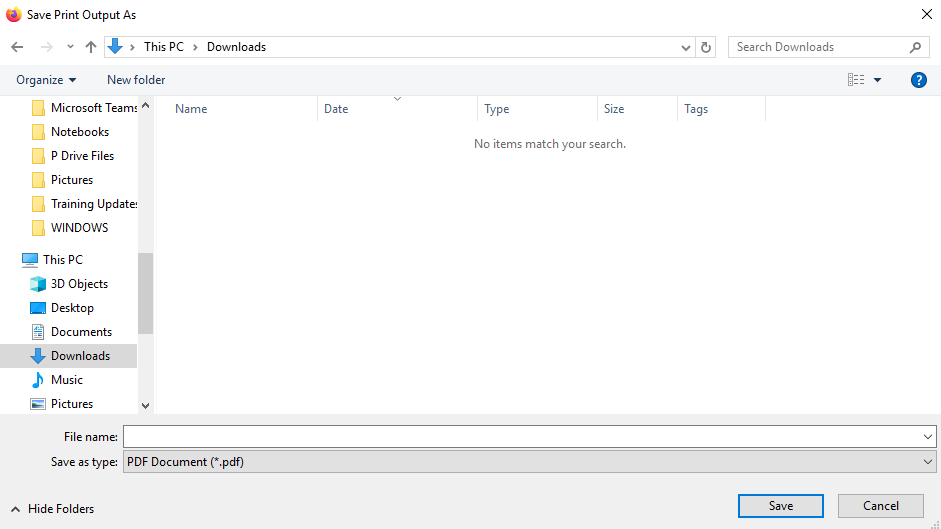Open the Organize menu

tap(46, 80)
